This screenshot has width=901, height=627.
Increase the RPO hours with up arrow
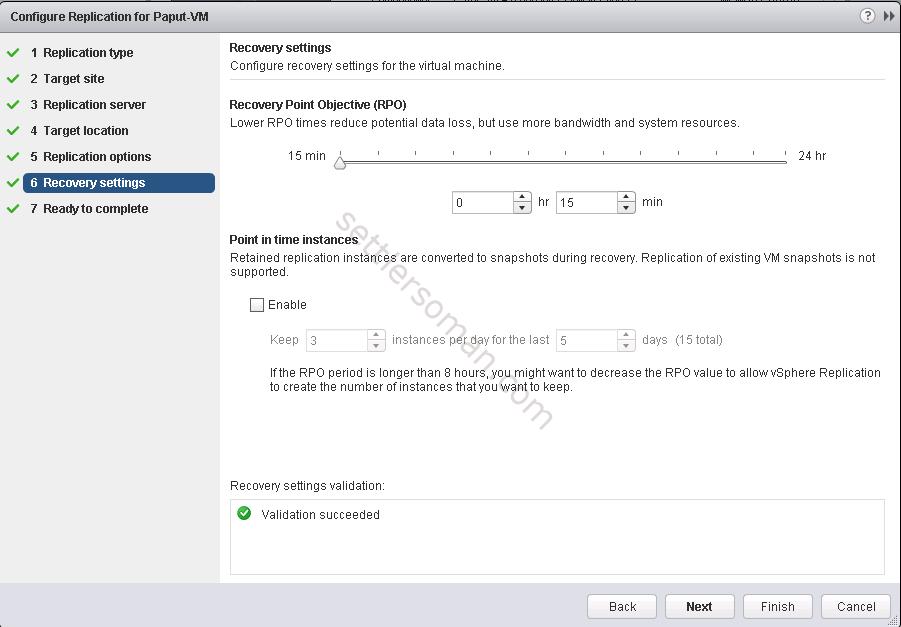[522, 197]
